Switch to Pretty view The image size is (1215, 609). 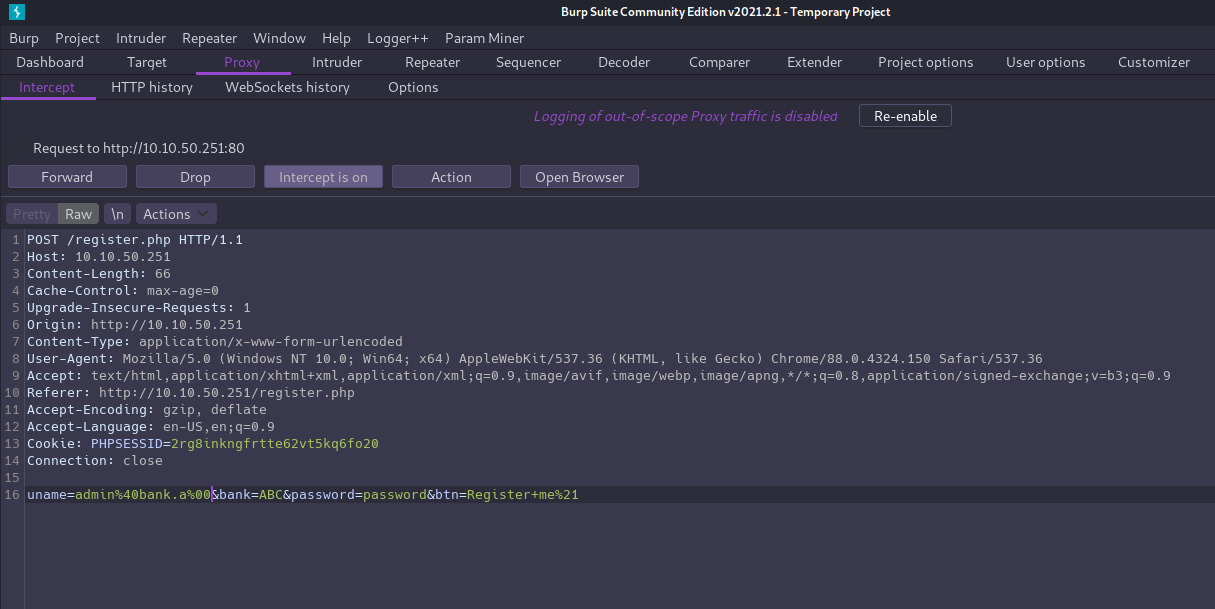click(32, 214)
